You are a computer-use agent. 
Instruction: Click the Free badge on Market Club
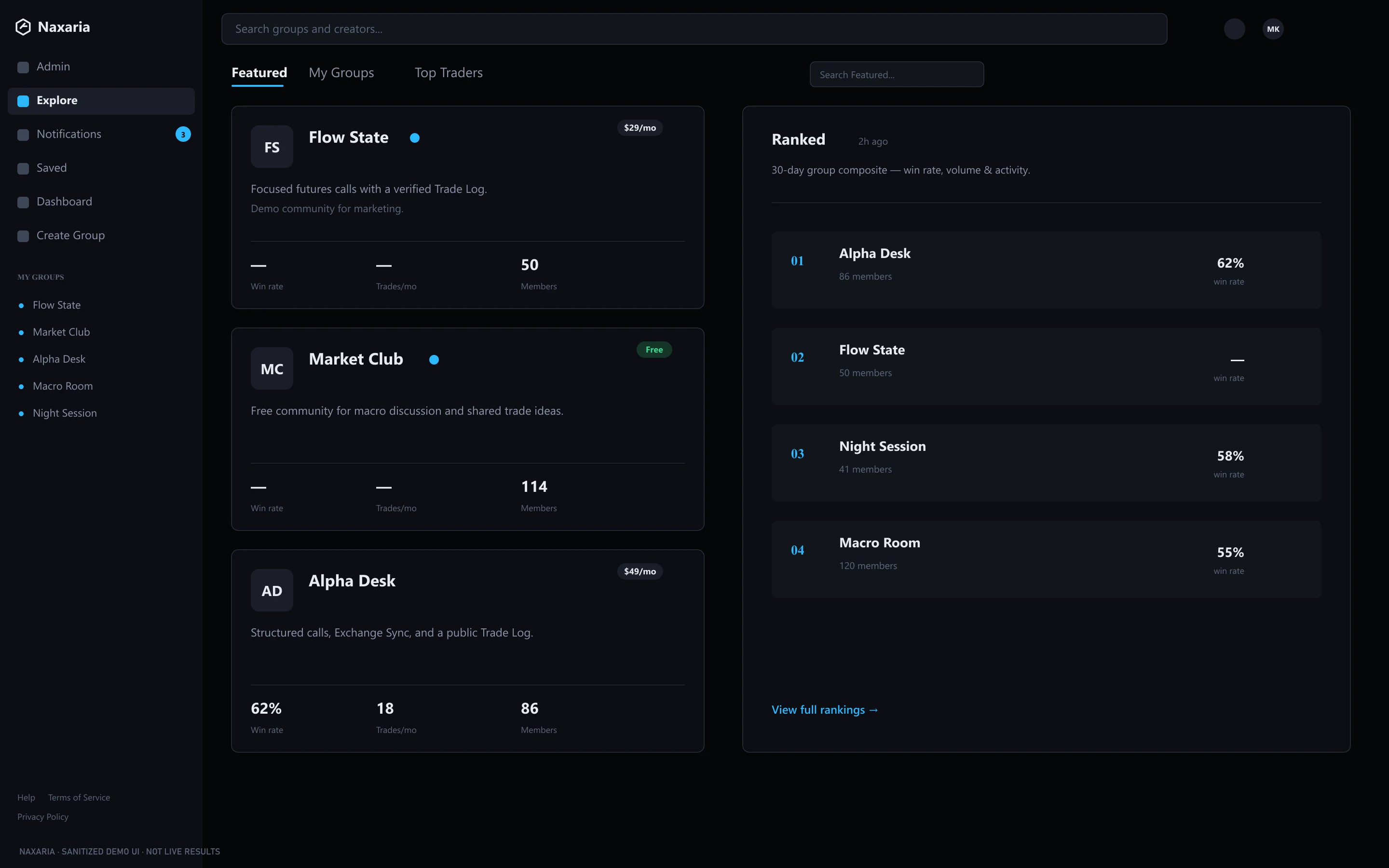(x=654, y=350)
